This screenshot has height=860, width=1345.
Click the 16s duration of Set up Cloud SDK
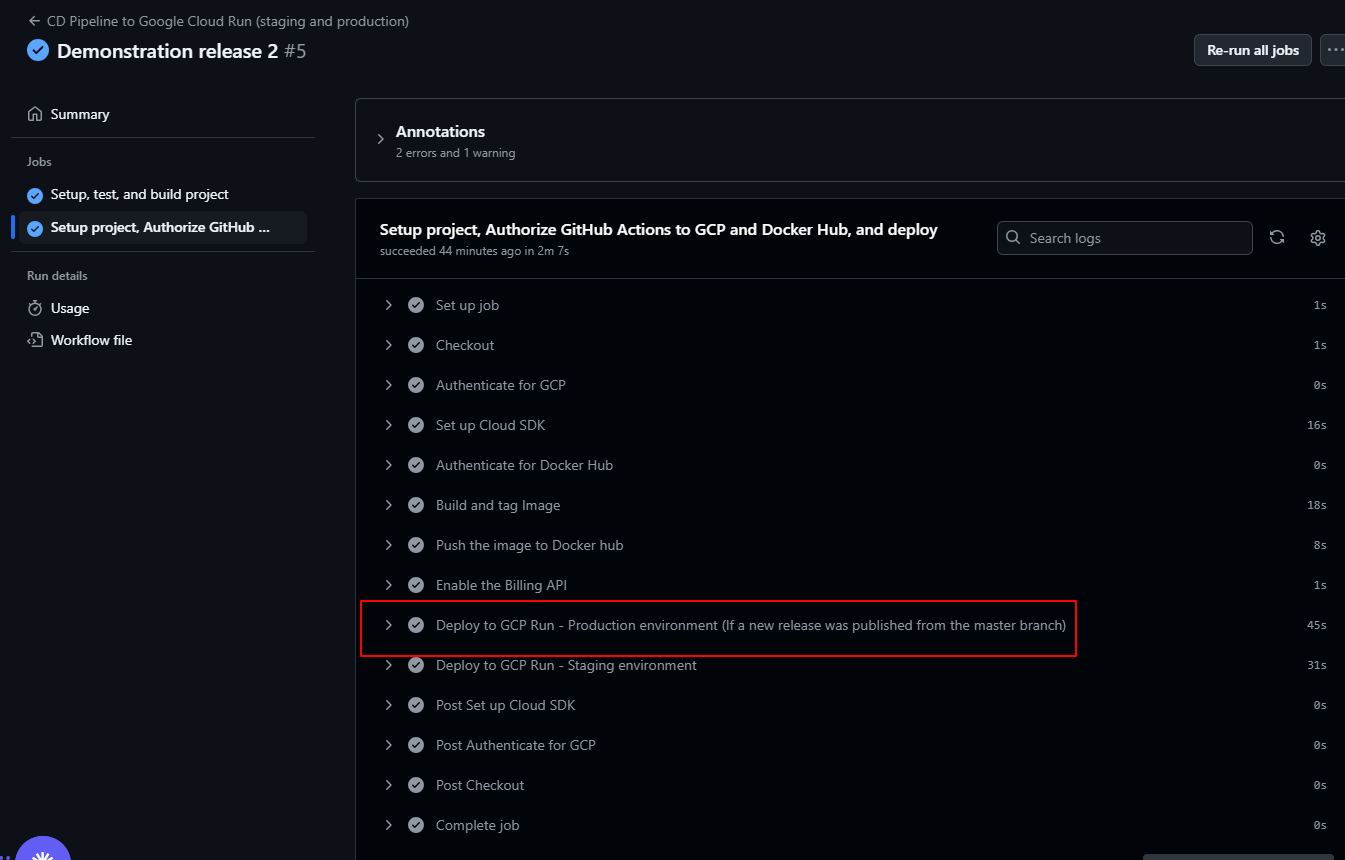[1316, 425]
